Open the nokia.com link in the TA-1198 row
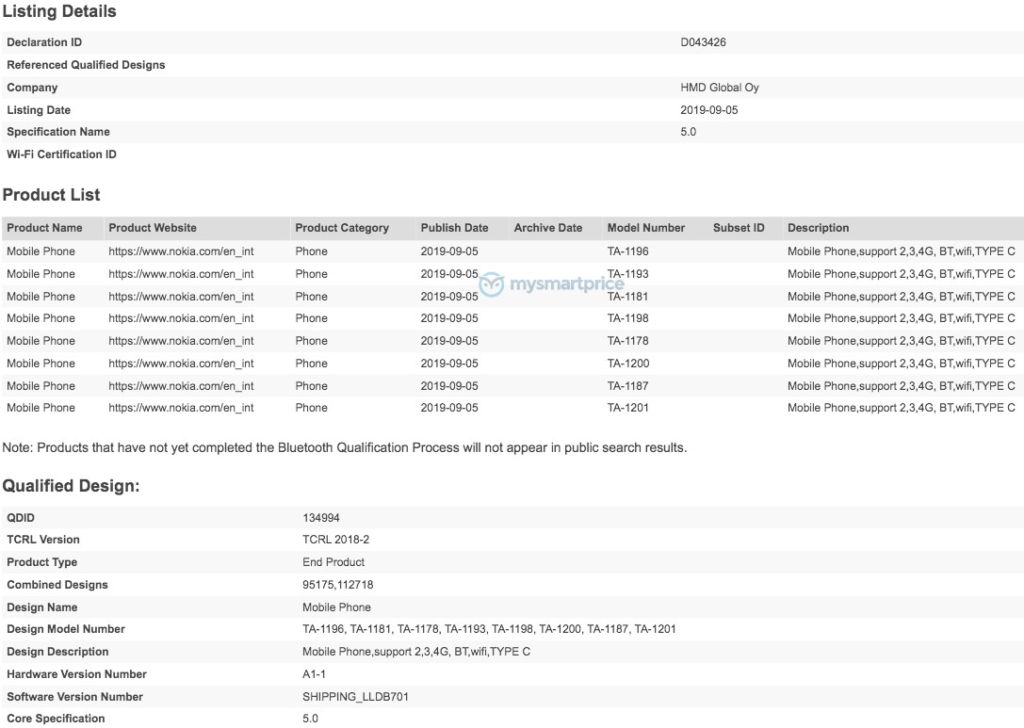Screen dimensions: 1024x728 pos(181,319)
